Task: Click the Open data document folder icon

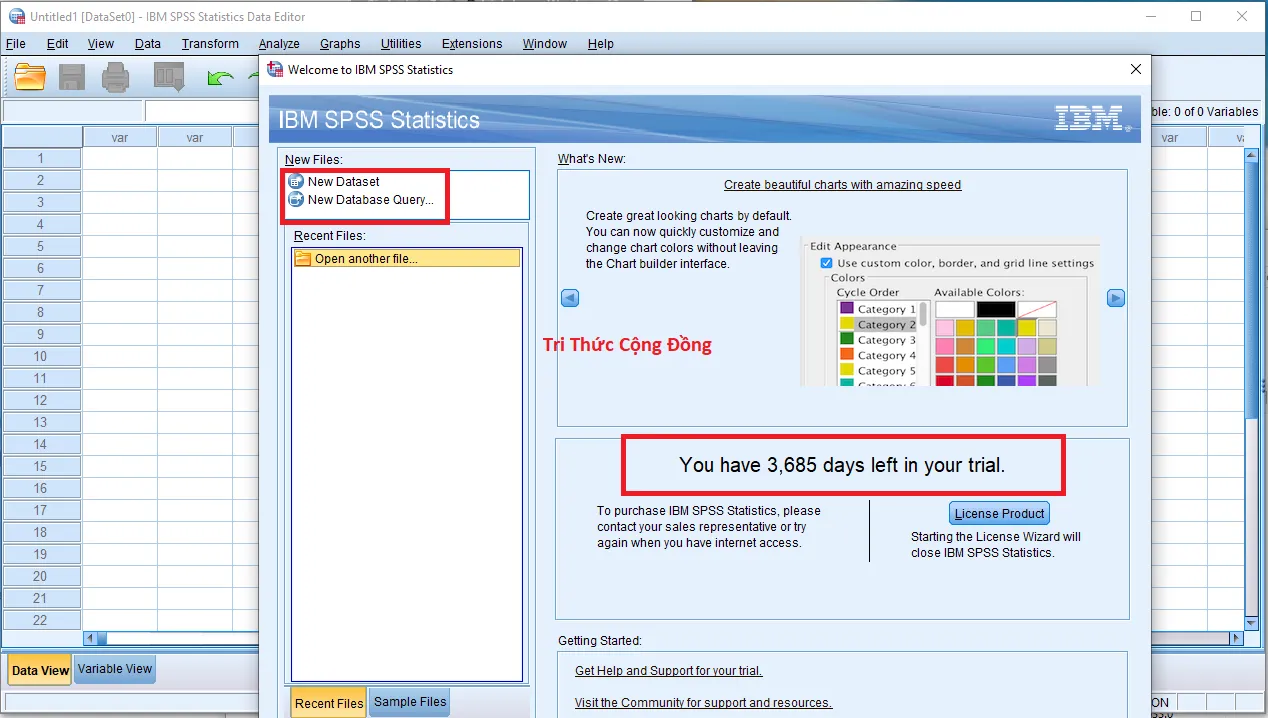Action: click(x=30, y=77)
